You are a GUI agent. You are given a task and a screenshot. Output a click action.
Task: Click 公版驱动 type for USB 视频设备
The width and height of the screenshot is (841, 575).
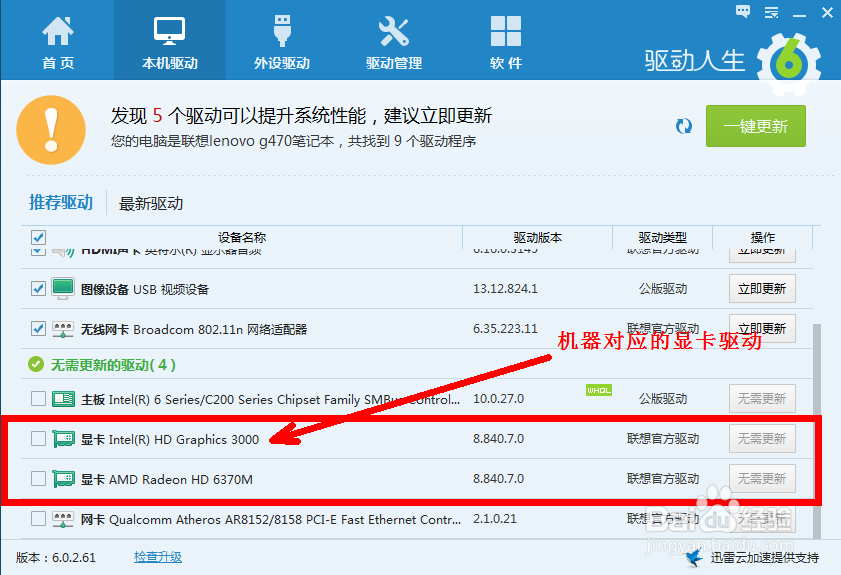tap(663, 289)
